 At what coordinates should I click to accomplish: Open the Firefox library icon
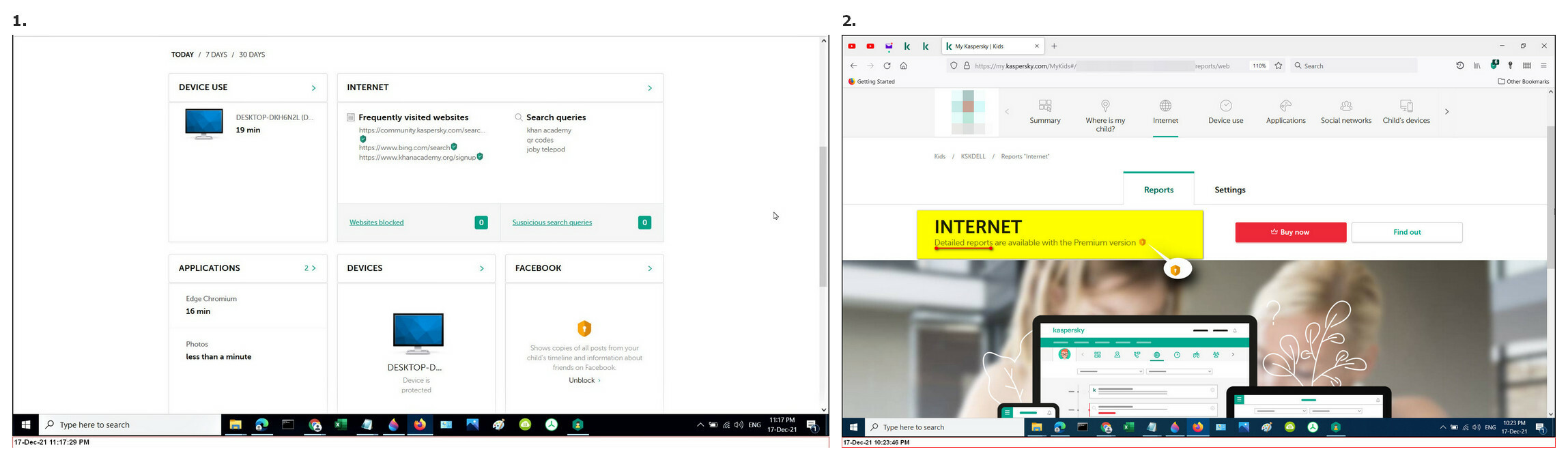pos(1477,66)
